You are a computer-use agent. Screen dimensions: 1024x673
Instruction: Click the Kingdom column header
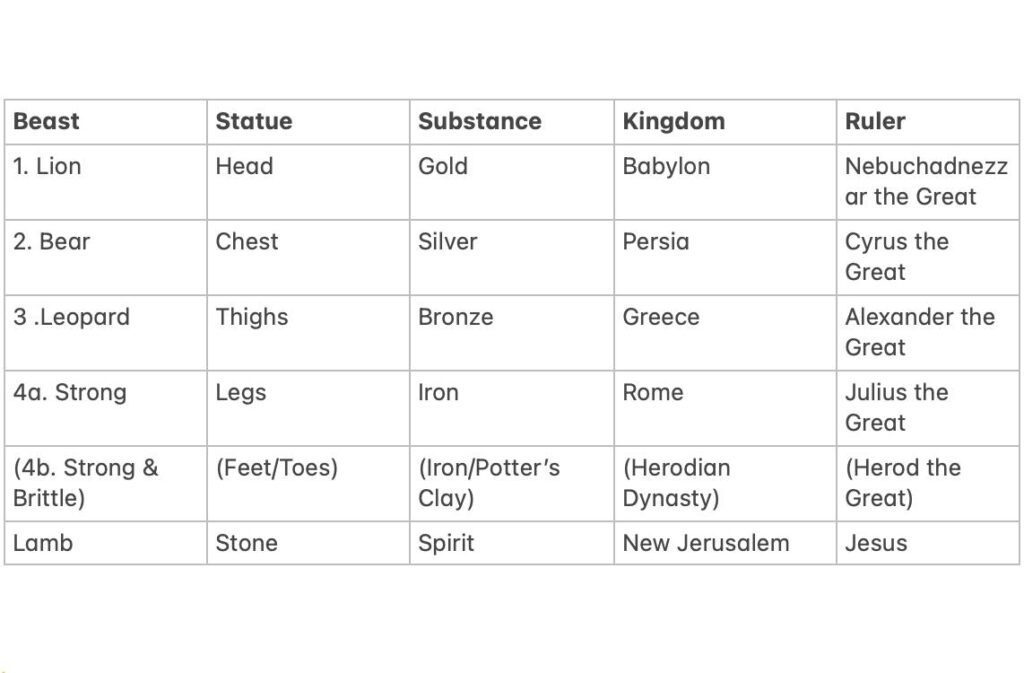click(673, 122)
